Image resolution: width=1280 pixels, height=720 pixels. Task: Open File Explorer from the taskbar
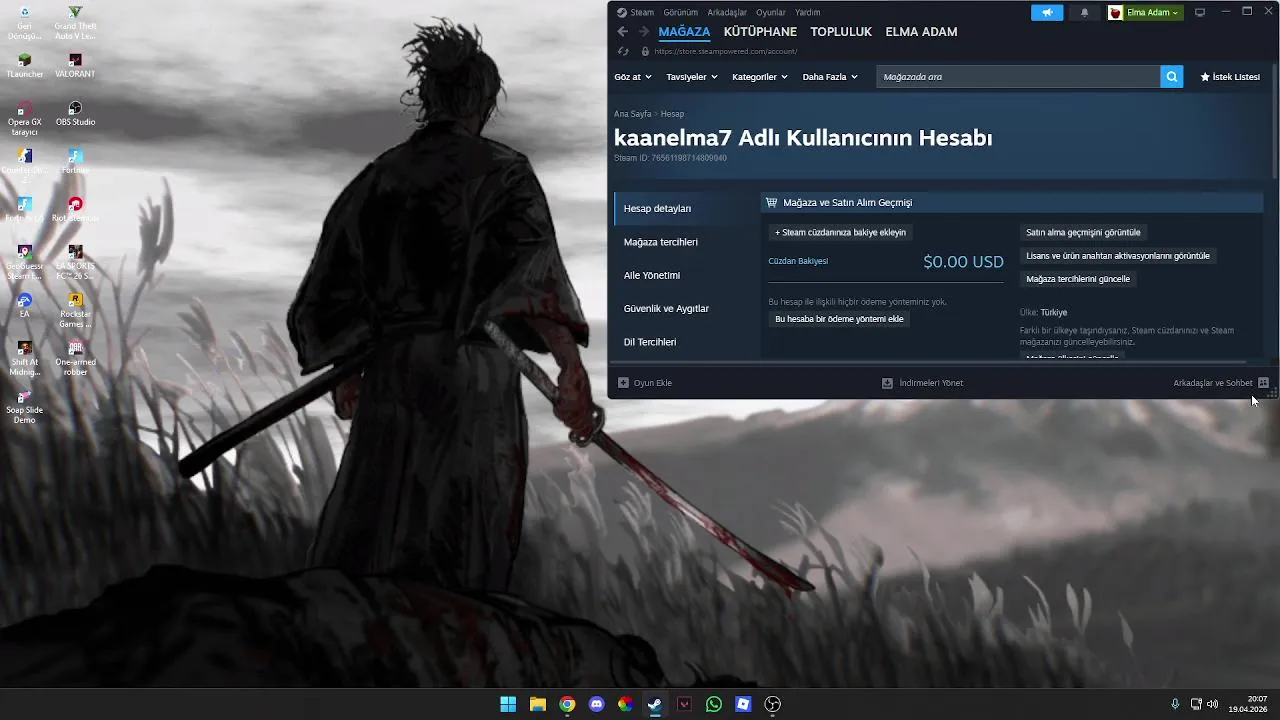[x=537, y=704]
